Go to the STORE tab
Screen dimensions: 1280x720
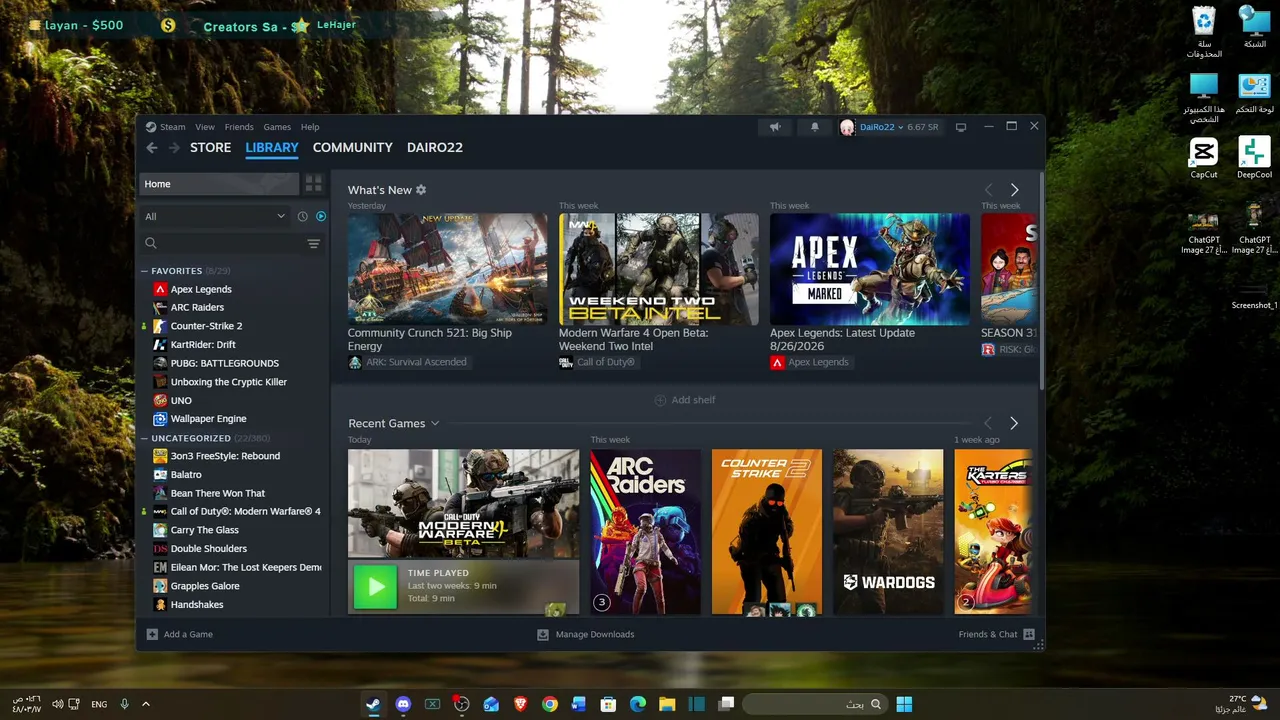tap(211, 147)
